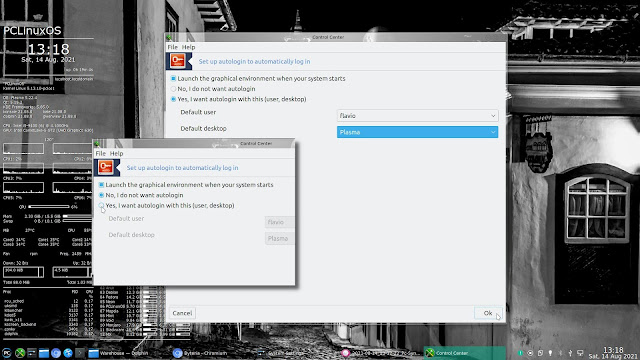Viewport: 640px width, 360px height.
Task: Open the clipboard tray icon
Action: (x=540, y=353)
